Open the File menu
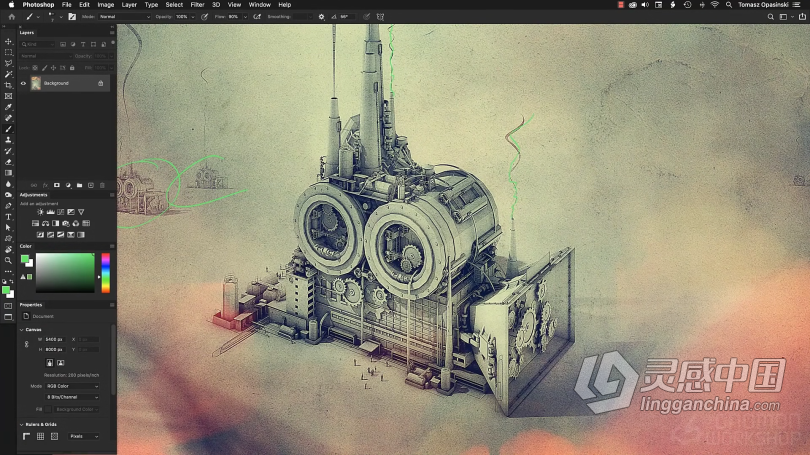This screenshot has height=455, width=810. point(67,5)
